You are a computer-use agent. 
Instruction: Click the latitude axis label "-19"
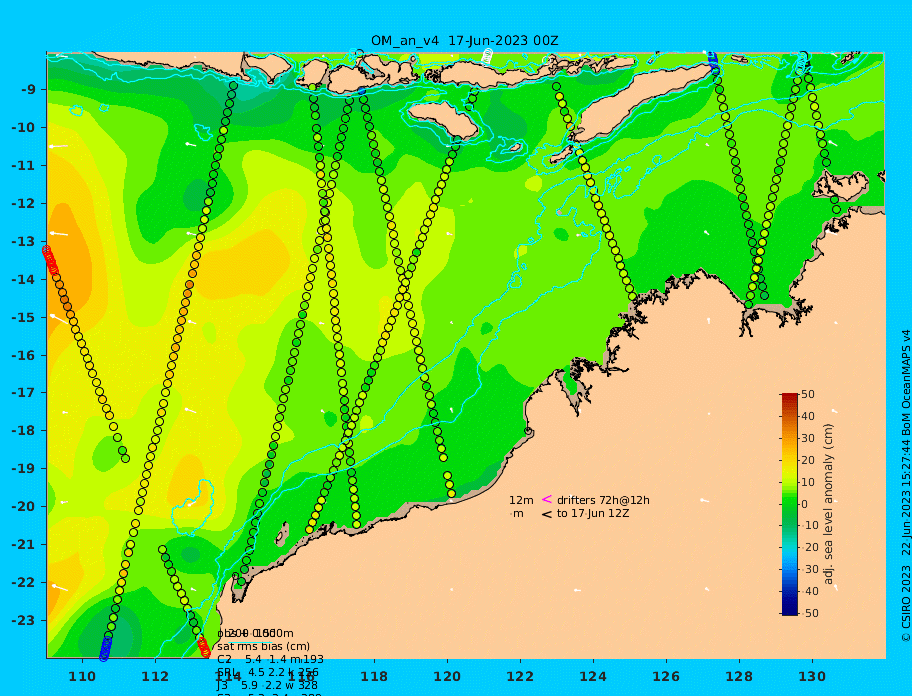pos(23,469)
